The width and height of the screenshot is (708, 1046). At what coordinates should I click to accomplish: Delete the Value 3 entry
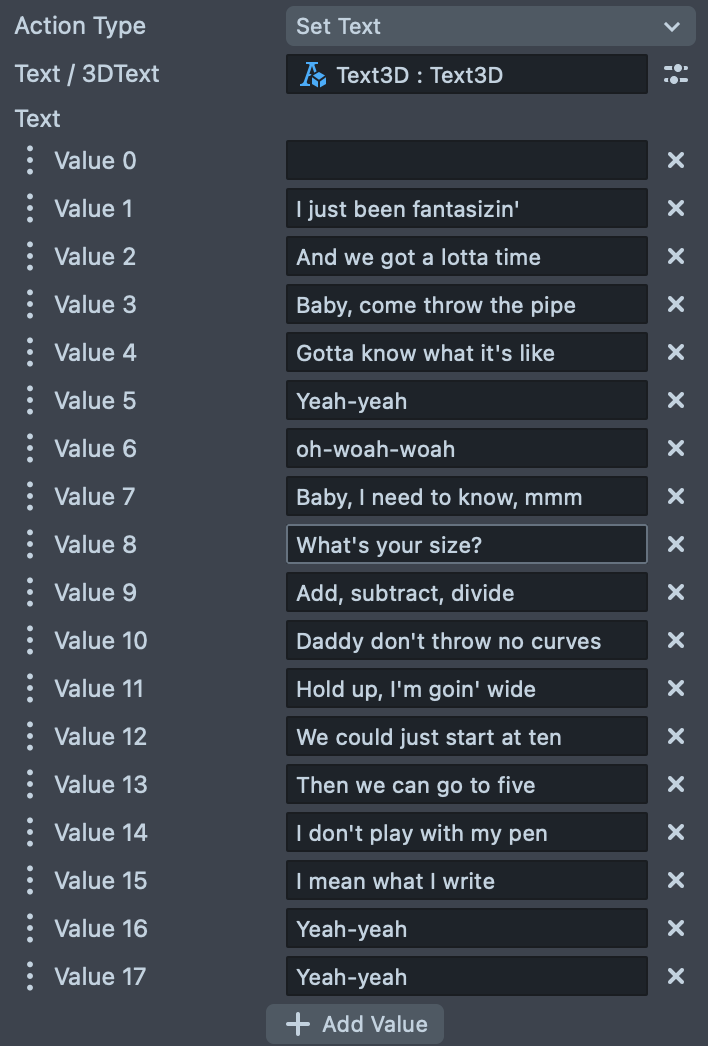pyautogui.click(x=676, y=304)
